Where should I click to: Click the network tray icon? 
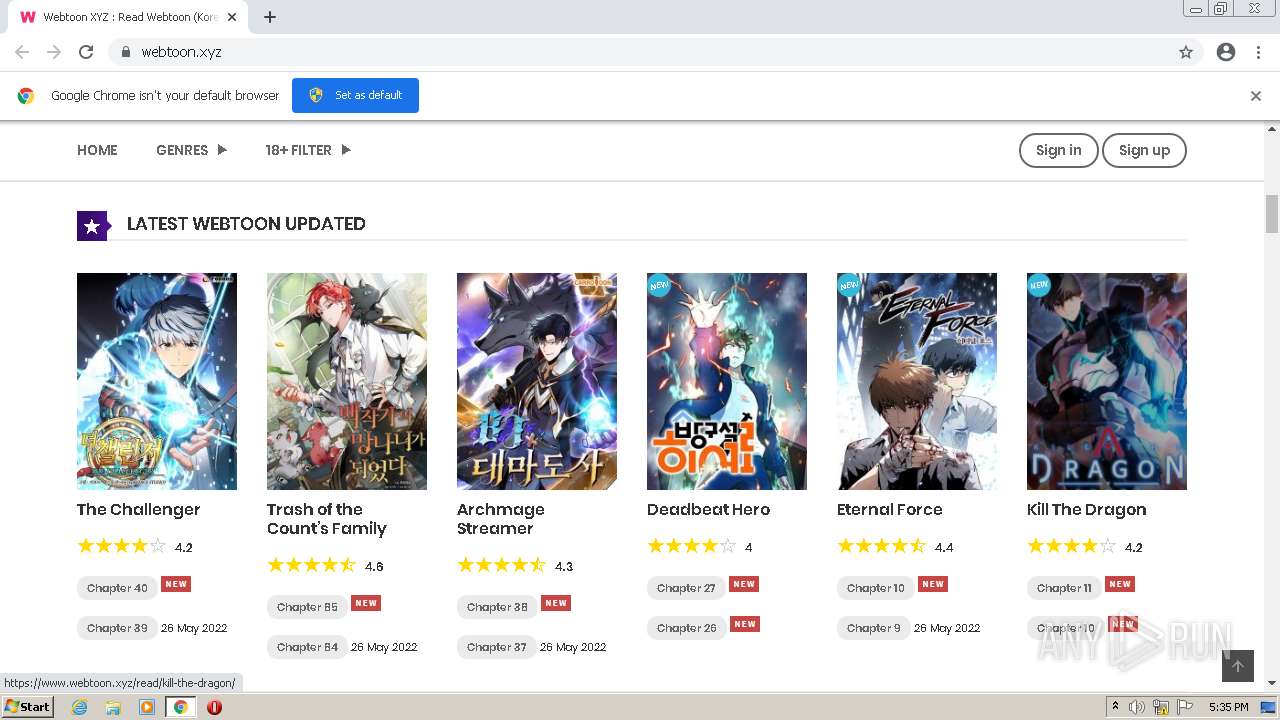[1161, 707]
